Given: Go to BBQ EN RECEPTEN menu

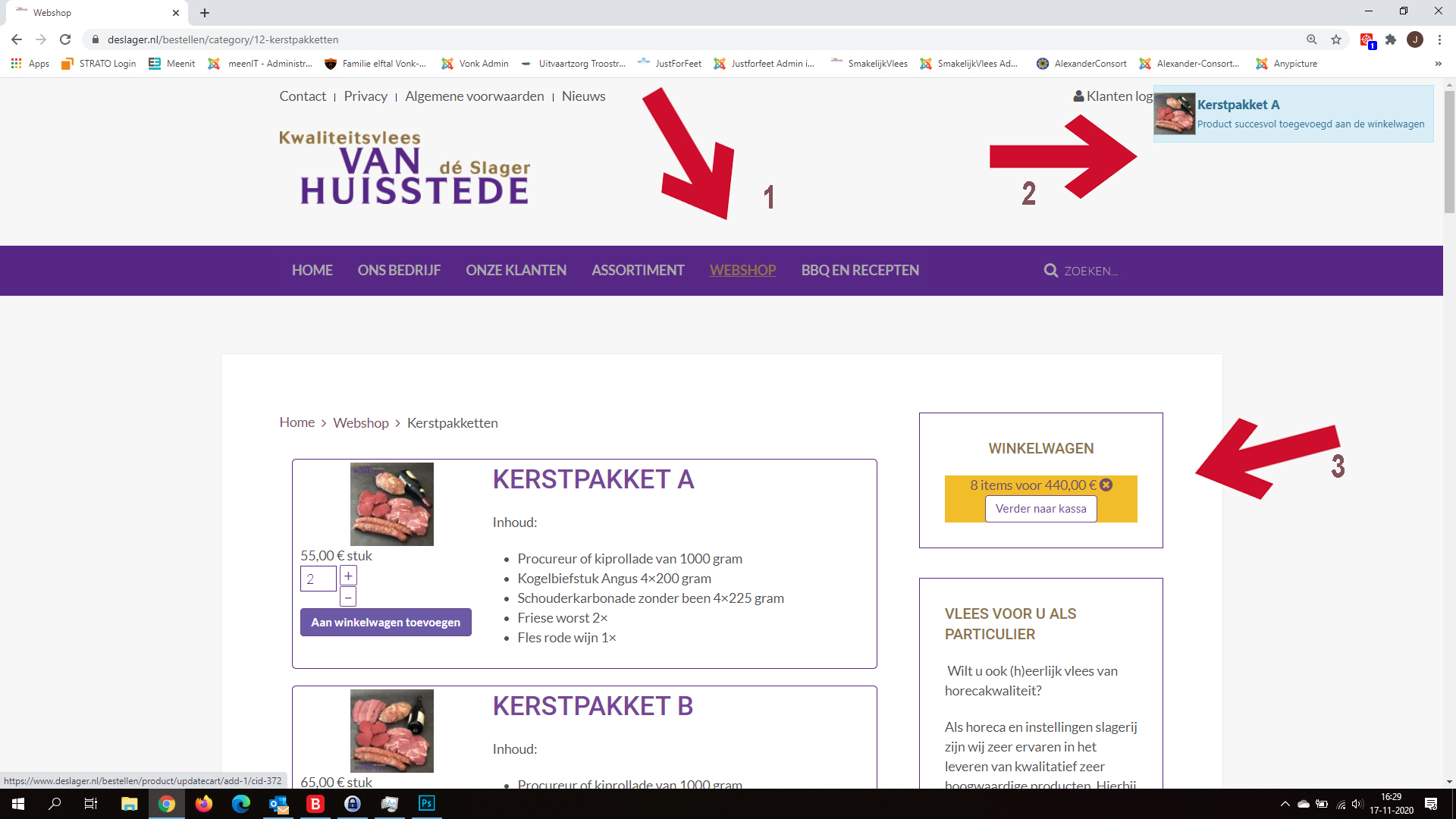Looking at the screenshot, I should (x=859, y=271).
